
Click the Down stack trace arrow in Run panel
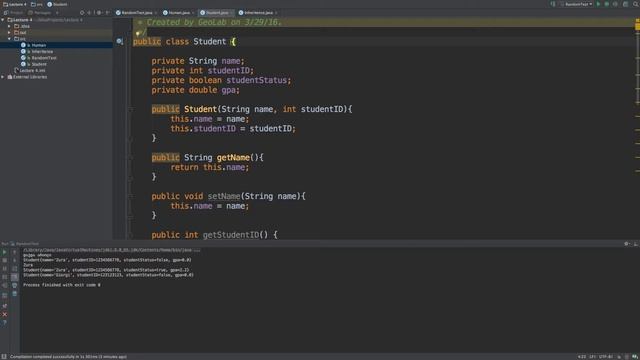(x=15, y=260)
